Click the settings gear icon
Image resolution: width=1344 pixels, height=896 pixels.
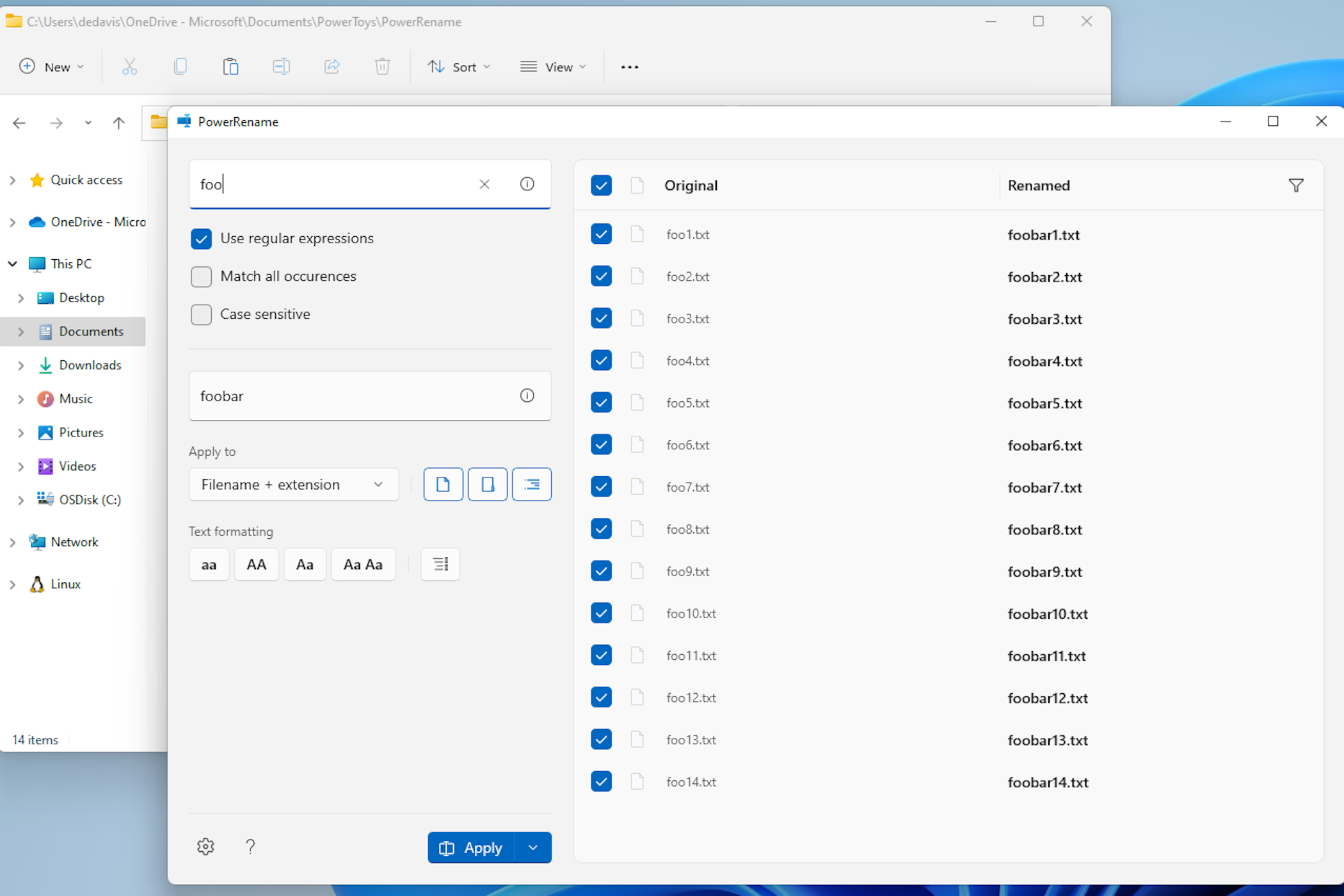click(x=206, y=846)
